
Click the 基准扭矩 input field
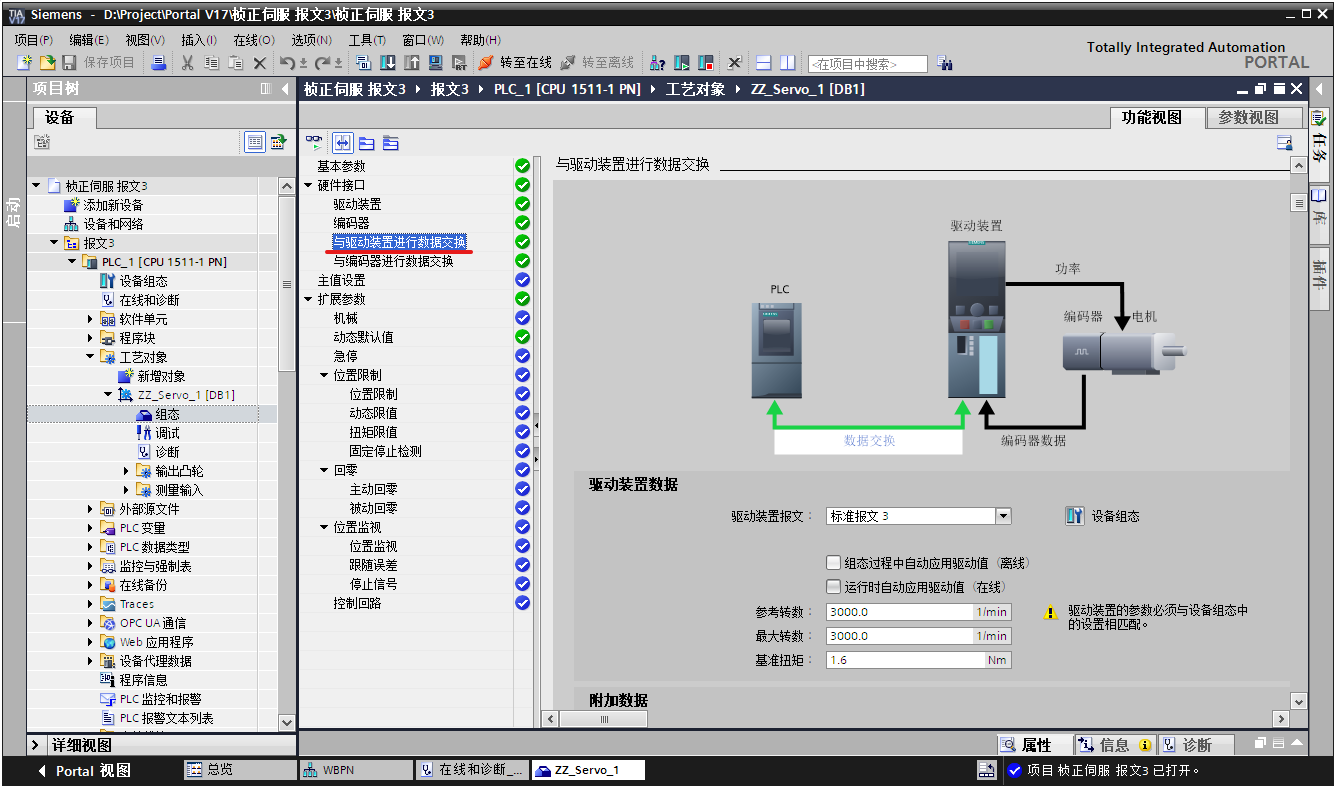(x=906, y=660)
